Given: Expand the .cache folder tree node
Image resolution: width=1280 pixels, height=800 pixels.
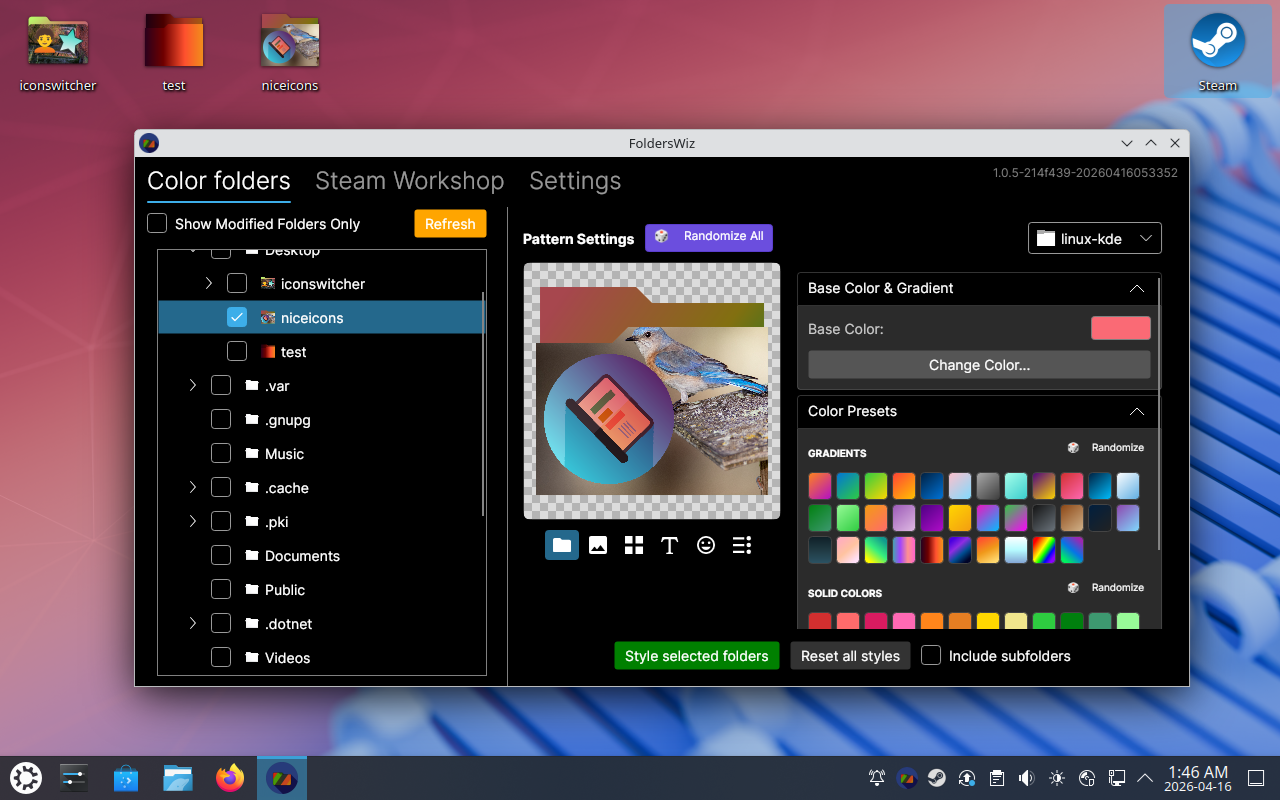Looking at the screenshot, I should click(x=193, y=488).
